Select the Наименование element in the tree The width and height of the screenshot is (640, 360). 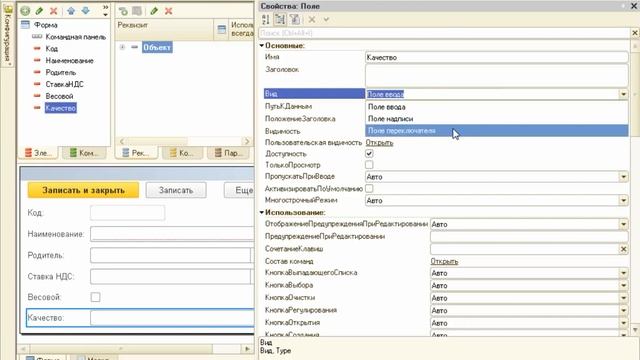coord(69,60)
